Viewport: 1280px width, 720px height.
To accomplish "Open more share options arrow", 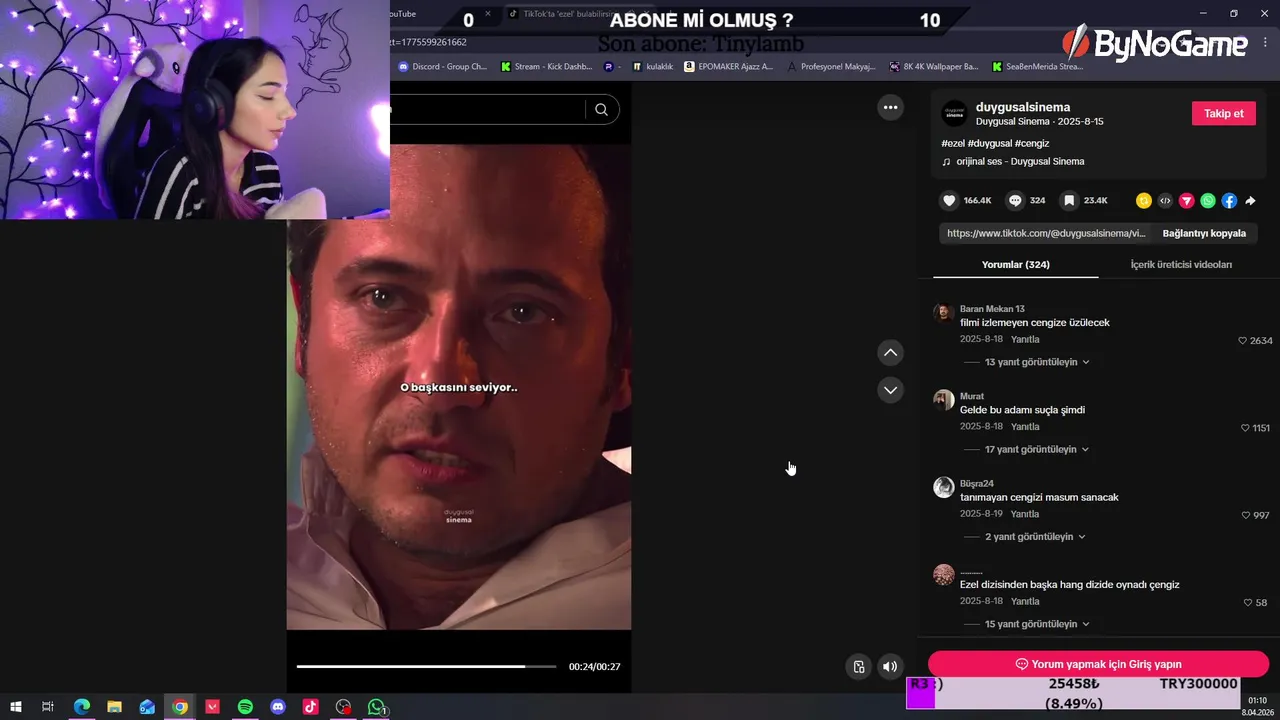I will [x=1250, y=201].
